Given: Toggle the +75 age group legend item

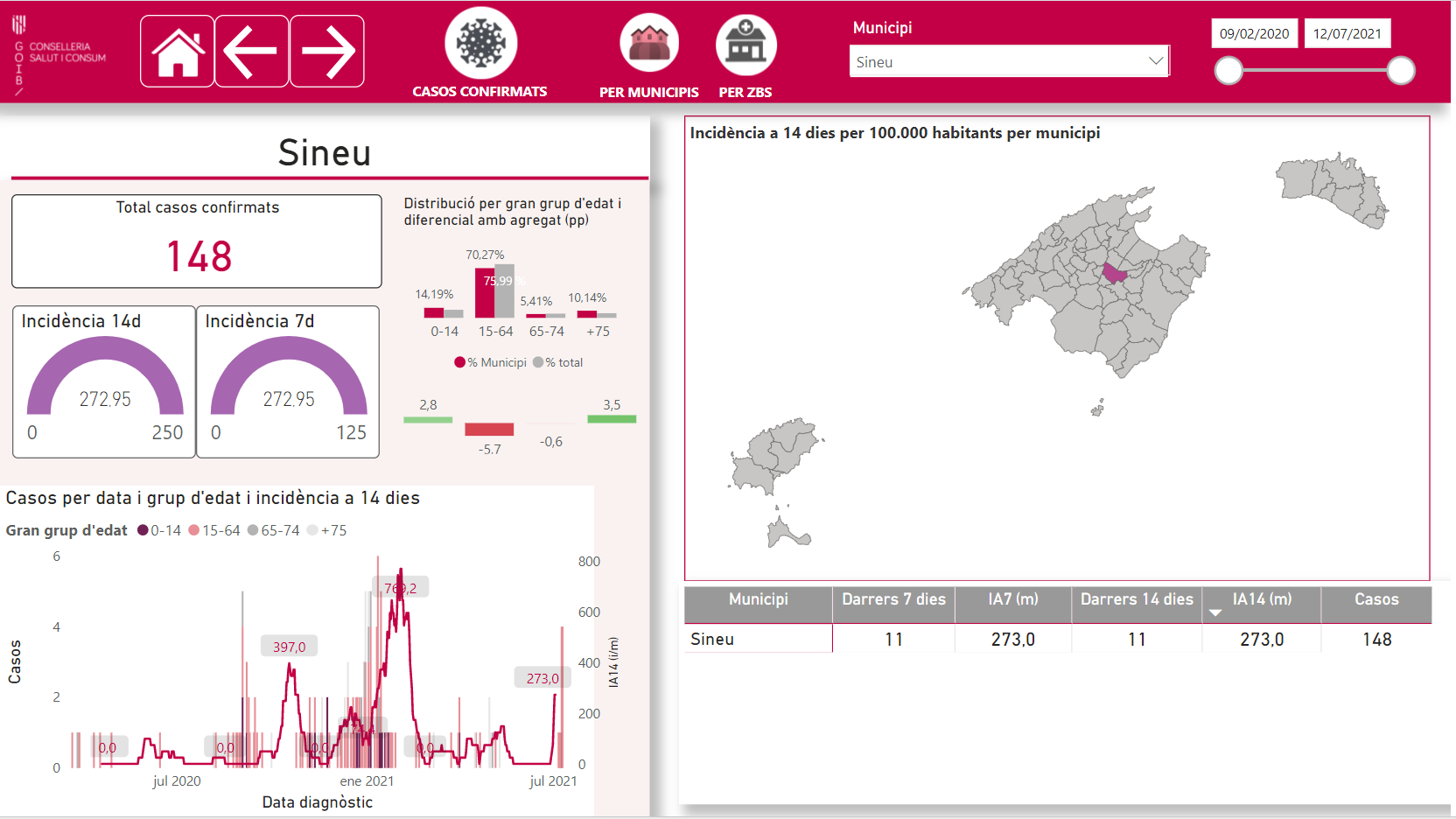Looking at the screenshot, I should (327, 530).
